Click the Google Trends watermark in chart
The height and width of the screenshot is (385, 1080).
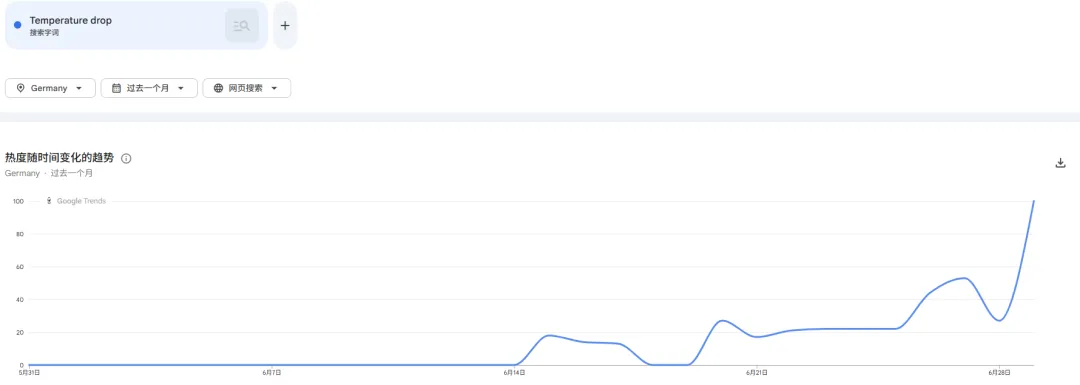76,201
